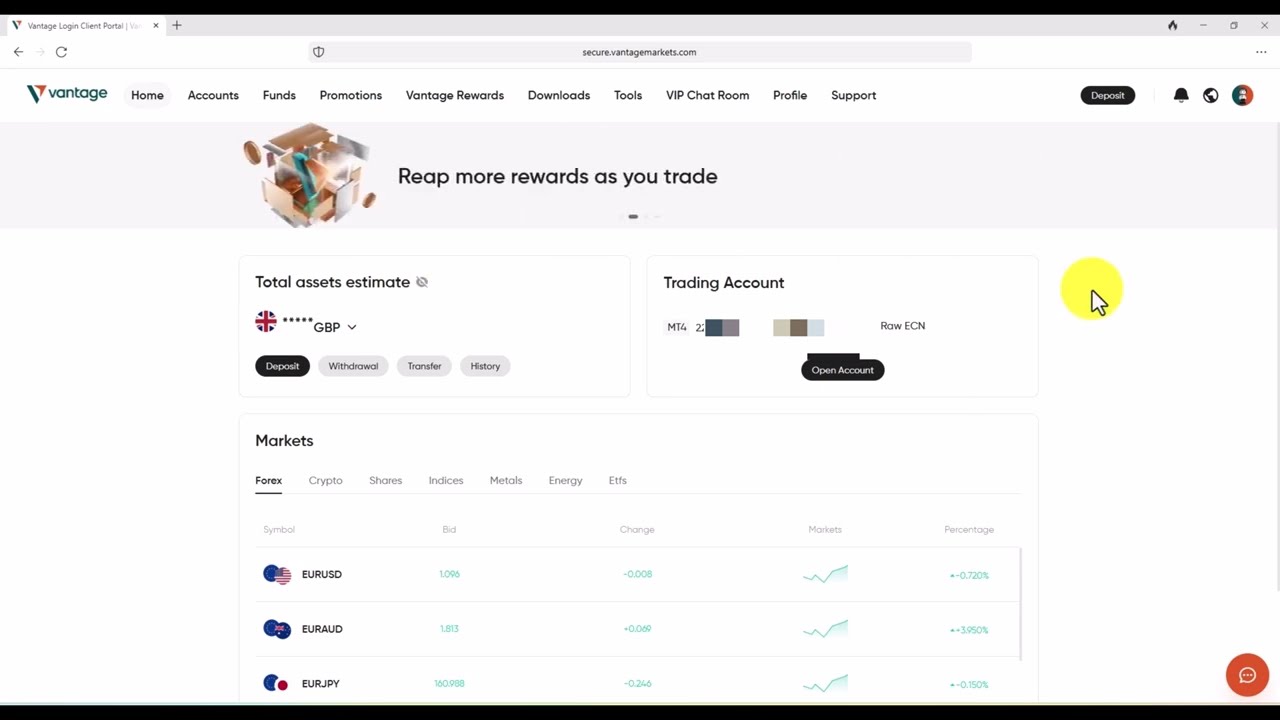Open the EURJPY sparkline chart
This screenshot has width=1280, height=720.
825,684
